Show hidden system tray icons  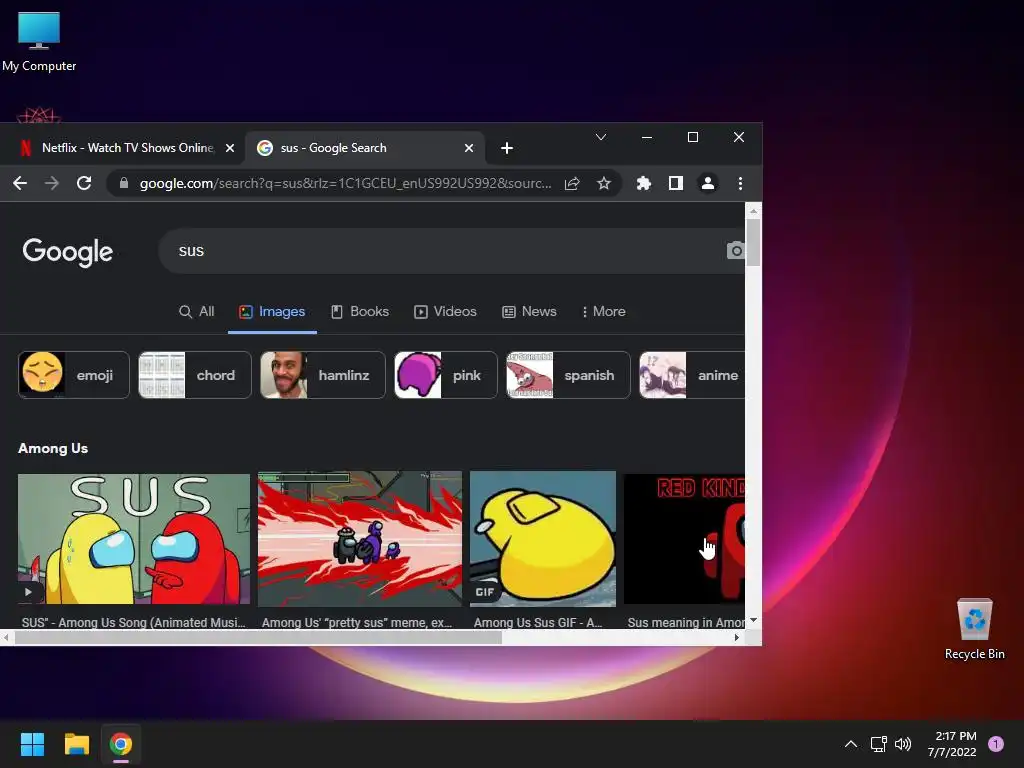coord(851,744)
